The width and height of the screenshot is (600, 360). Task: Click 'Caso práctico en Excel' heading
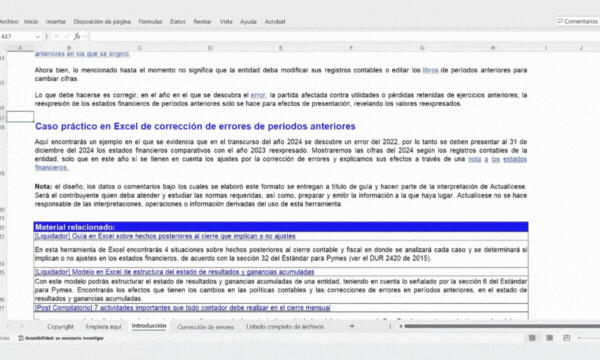click(195, 126)
